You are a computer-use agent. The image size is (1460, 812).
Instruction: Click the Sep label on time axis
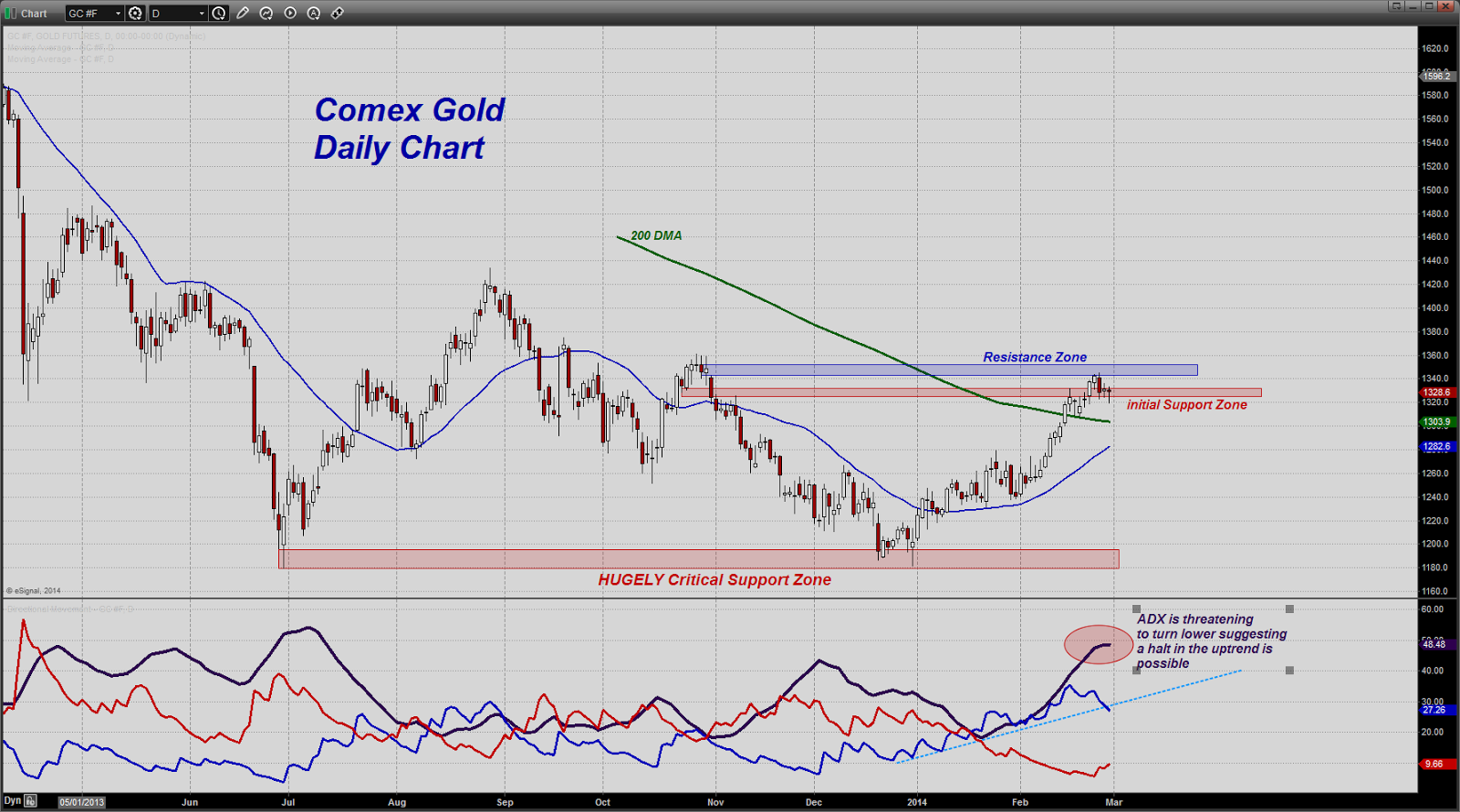tap(505, 803)
